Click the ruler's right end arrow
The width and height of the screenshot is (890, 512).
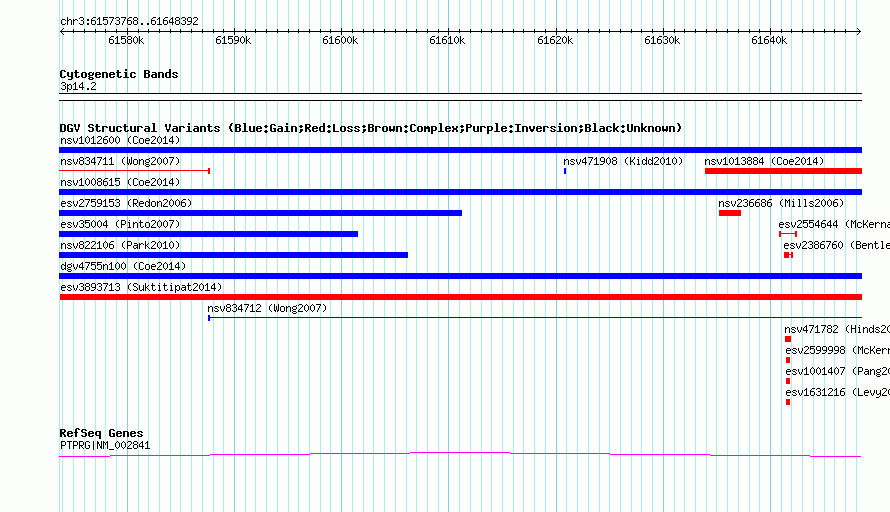pyautogui.click(x=858, y=31)
